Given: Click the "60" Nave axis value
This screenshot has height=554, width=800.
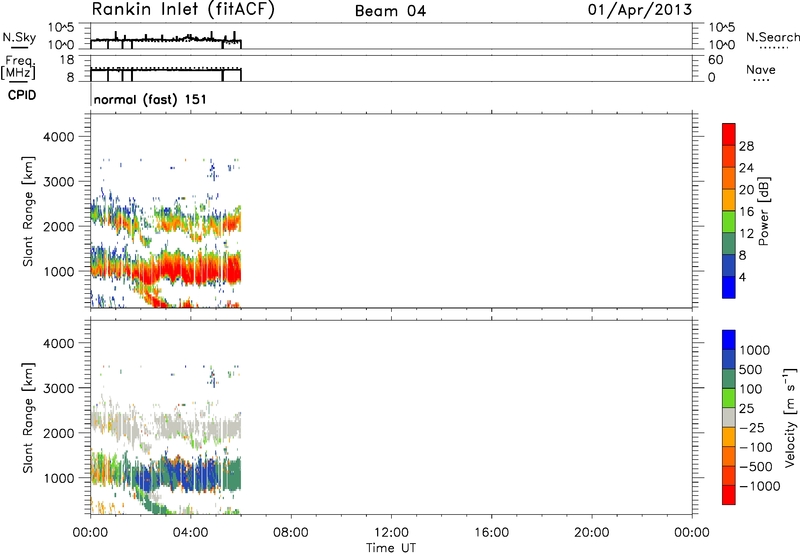Looking at the screenshot, I should click(715, 60).
